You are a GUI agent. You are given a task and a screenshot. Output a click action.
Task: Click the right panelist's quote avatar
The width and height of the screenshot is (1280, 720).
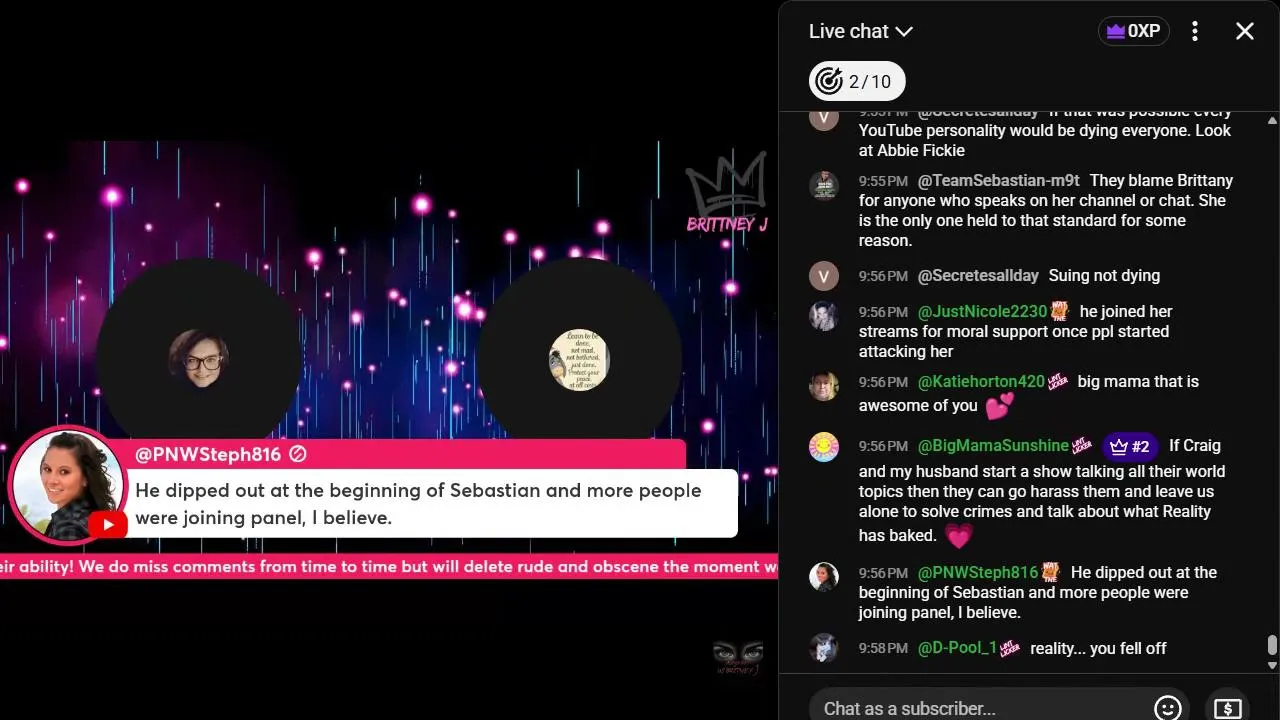pyautogui.click(x=579, y=360)
